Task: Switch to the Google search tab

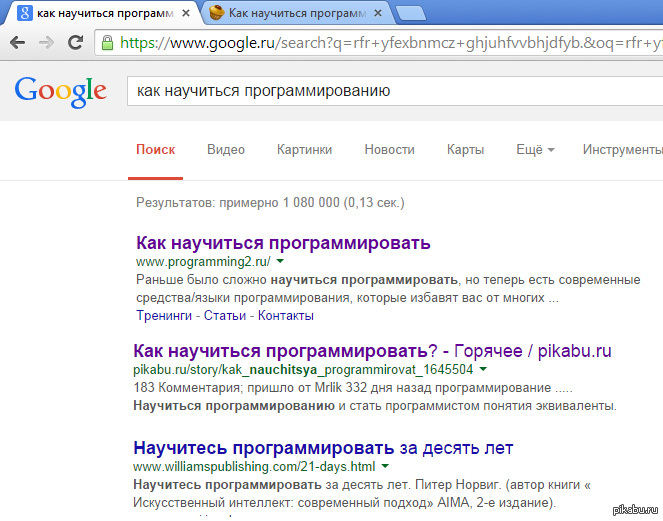Action: tap(101, 14)
